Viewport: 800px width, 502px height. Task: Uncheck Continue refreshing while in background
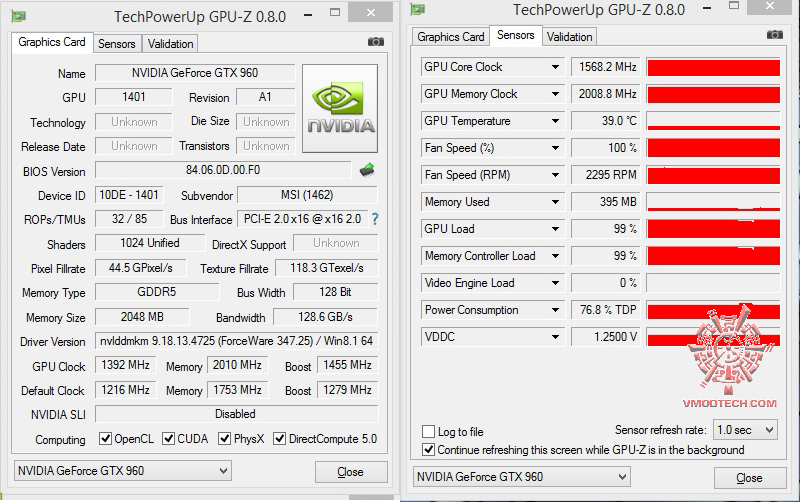[x=429, y=449]
